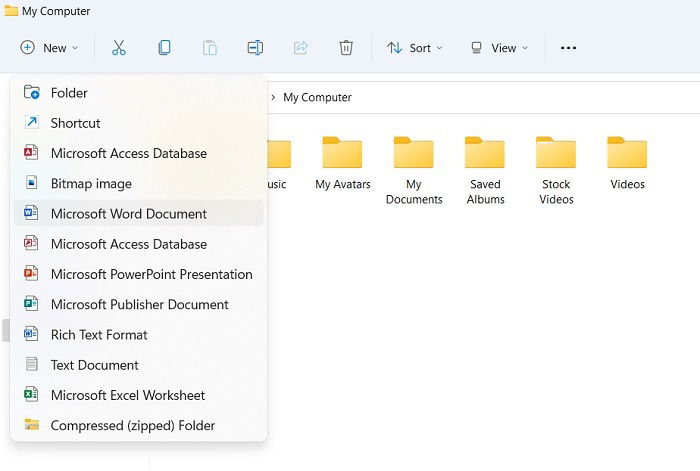This screenshot has height=471, width=700.
Task: Open the three-dot See more menu
Action: 568,48
